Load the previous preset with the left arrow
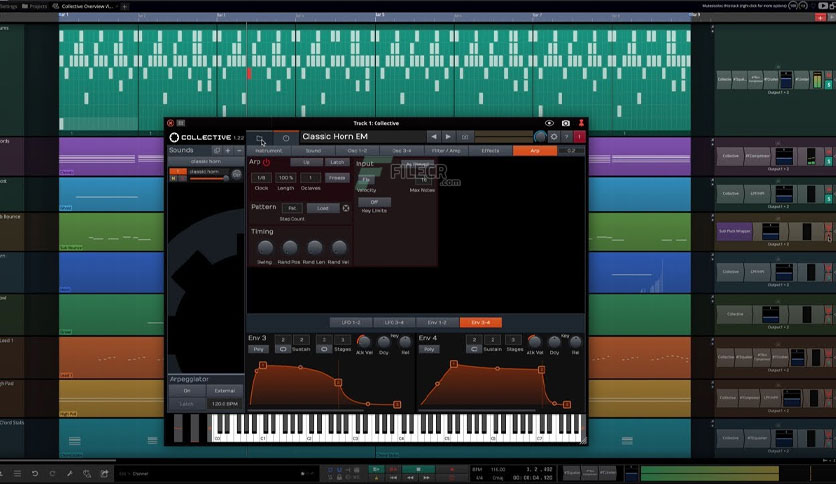This screenshot has width=836, height=484. (433, 137)
